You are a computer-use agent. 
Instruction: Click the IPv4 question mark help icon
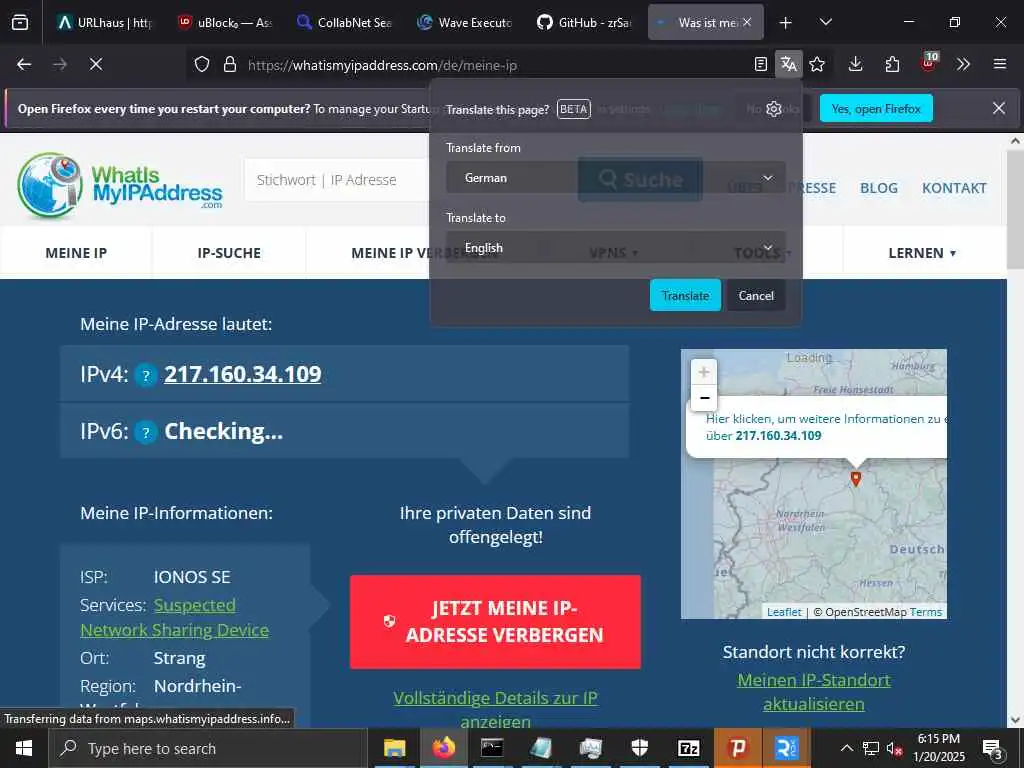pyautogui.click(x=146, y=376)
